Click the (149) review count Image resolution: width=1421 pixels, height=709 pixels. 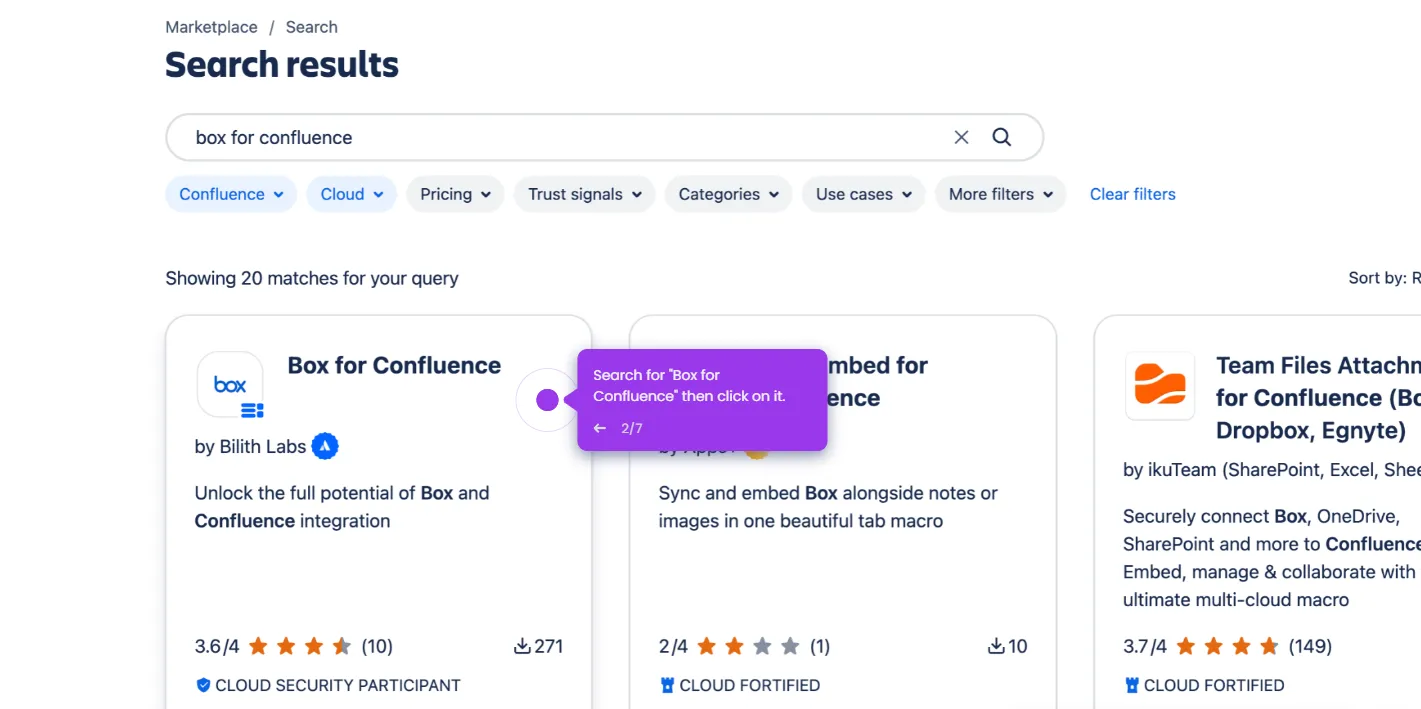[1310, 646]
